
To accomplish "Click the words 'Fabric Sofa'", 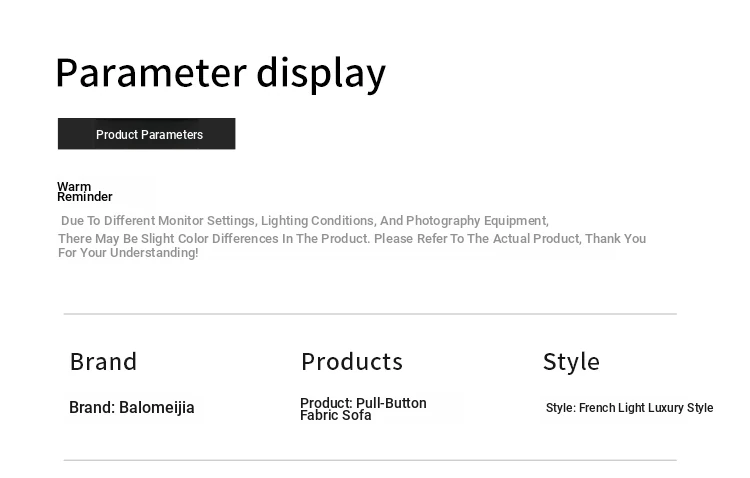I will coord(336,416).
